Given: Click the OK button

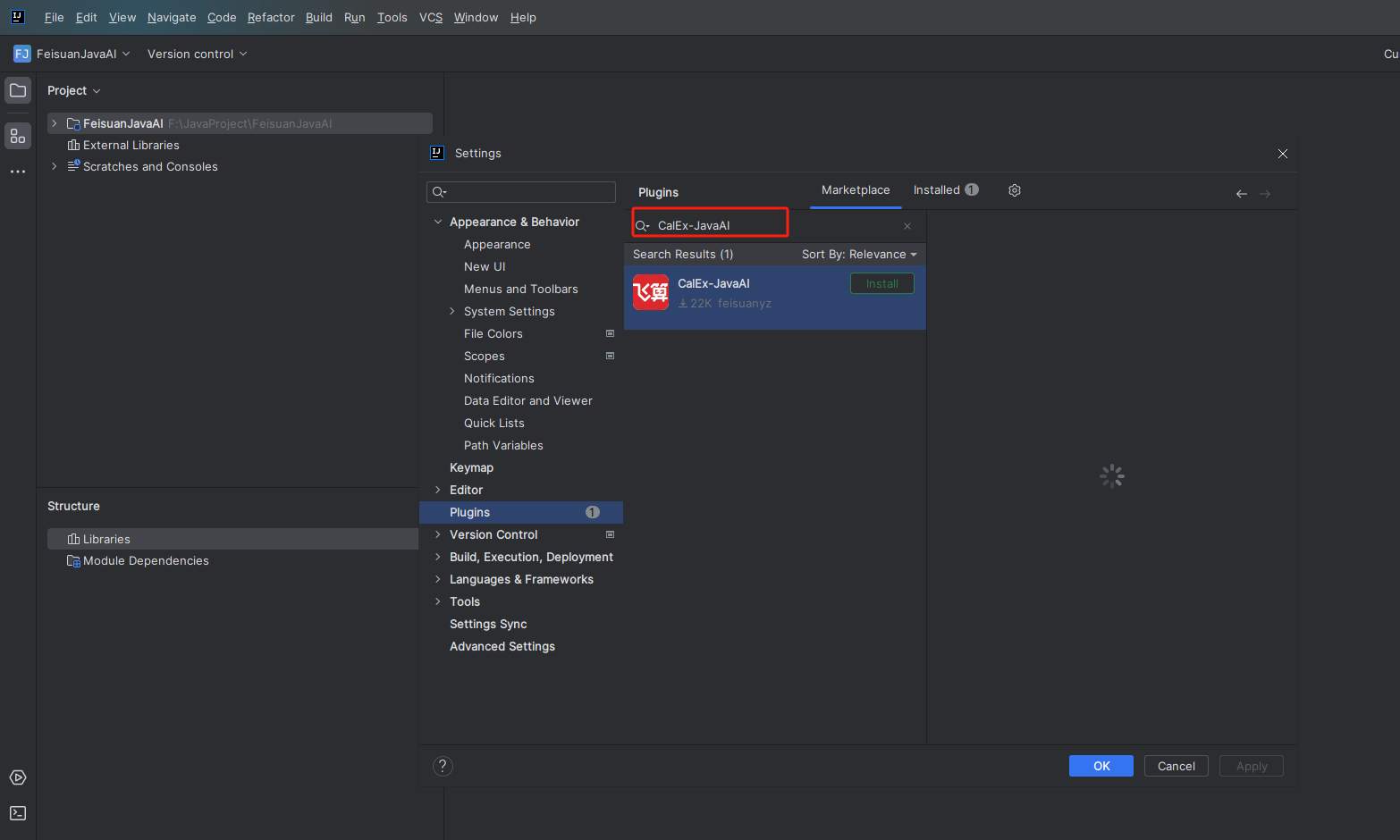Looking at the screenshot, I should click(1101, 766).
